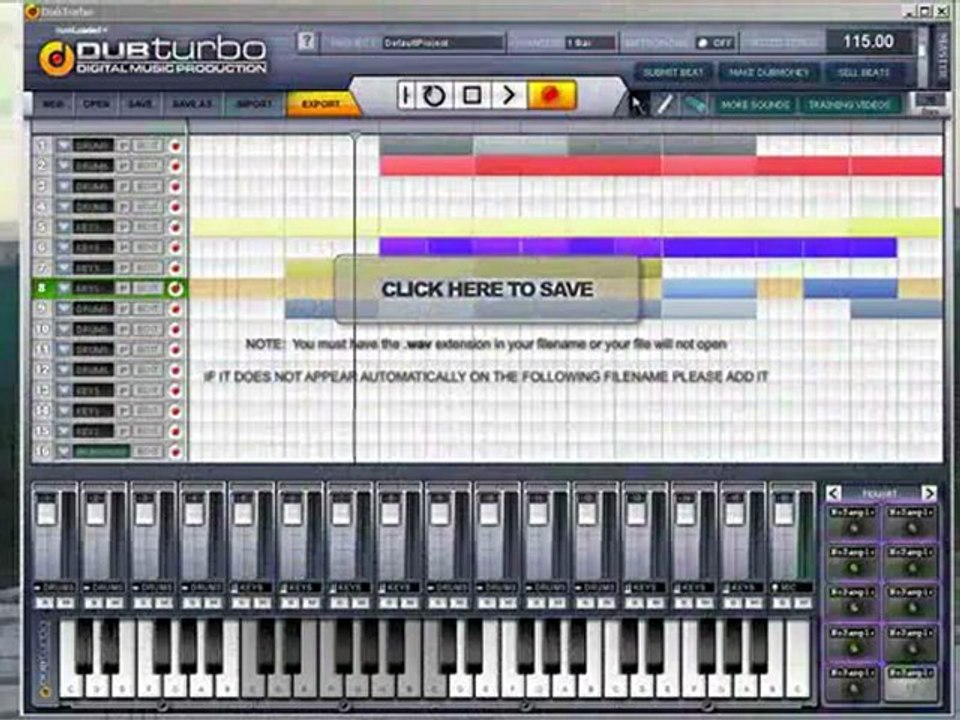Screen dimensions: 960x720
Task: Select the eraser tool
Action: point(694,105)
